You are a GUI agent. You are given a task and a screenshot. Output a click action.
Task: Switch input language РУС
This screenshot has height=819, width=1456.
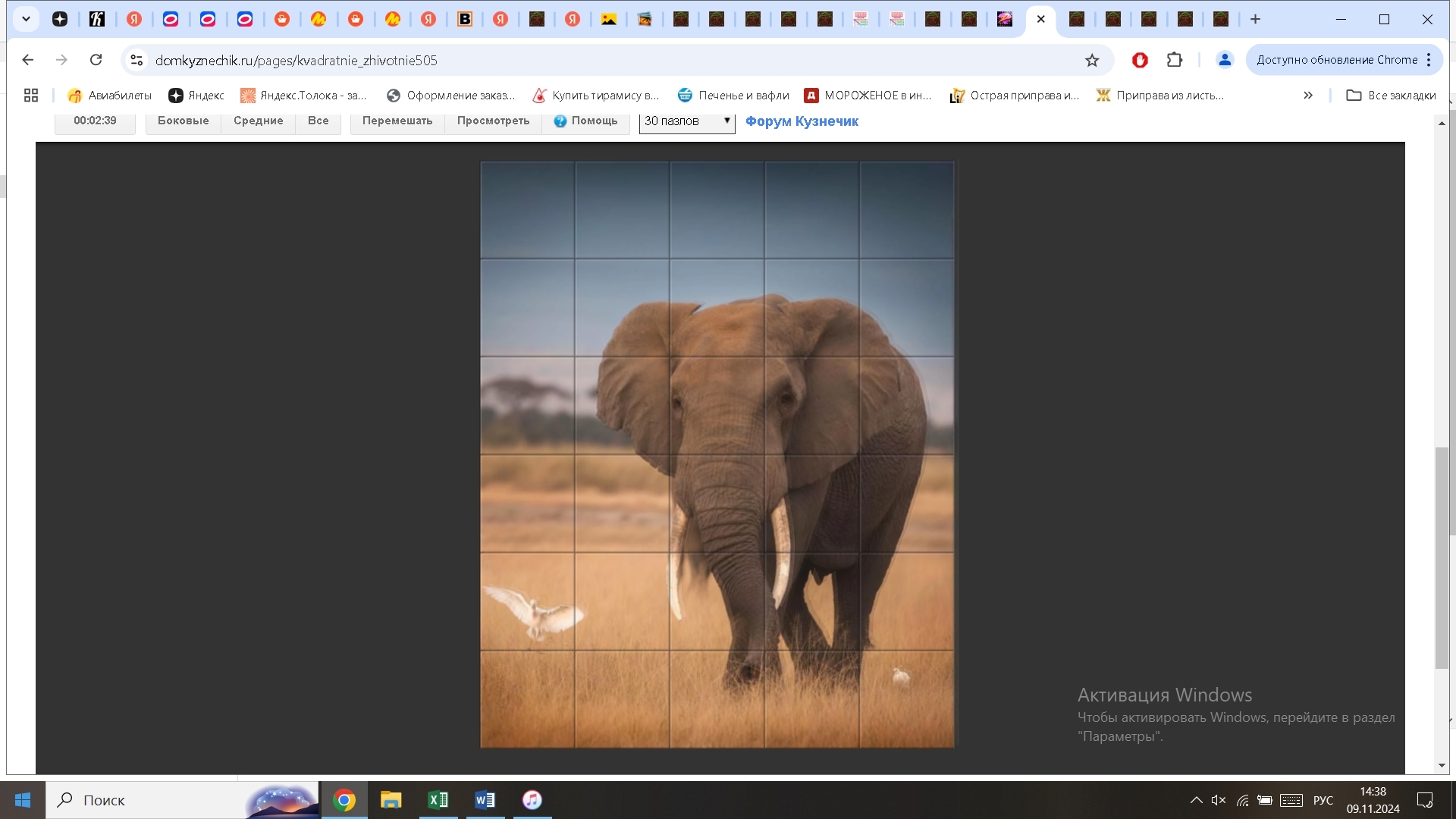click(1323, 800)
